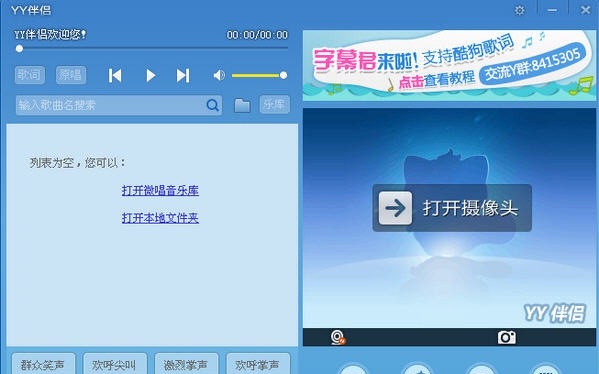Open the 打开本地文件夹 link
Viewport: 599px width, 374px height.
(x=160, y=218)
